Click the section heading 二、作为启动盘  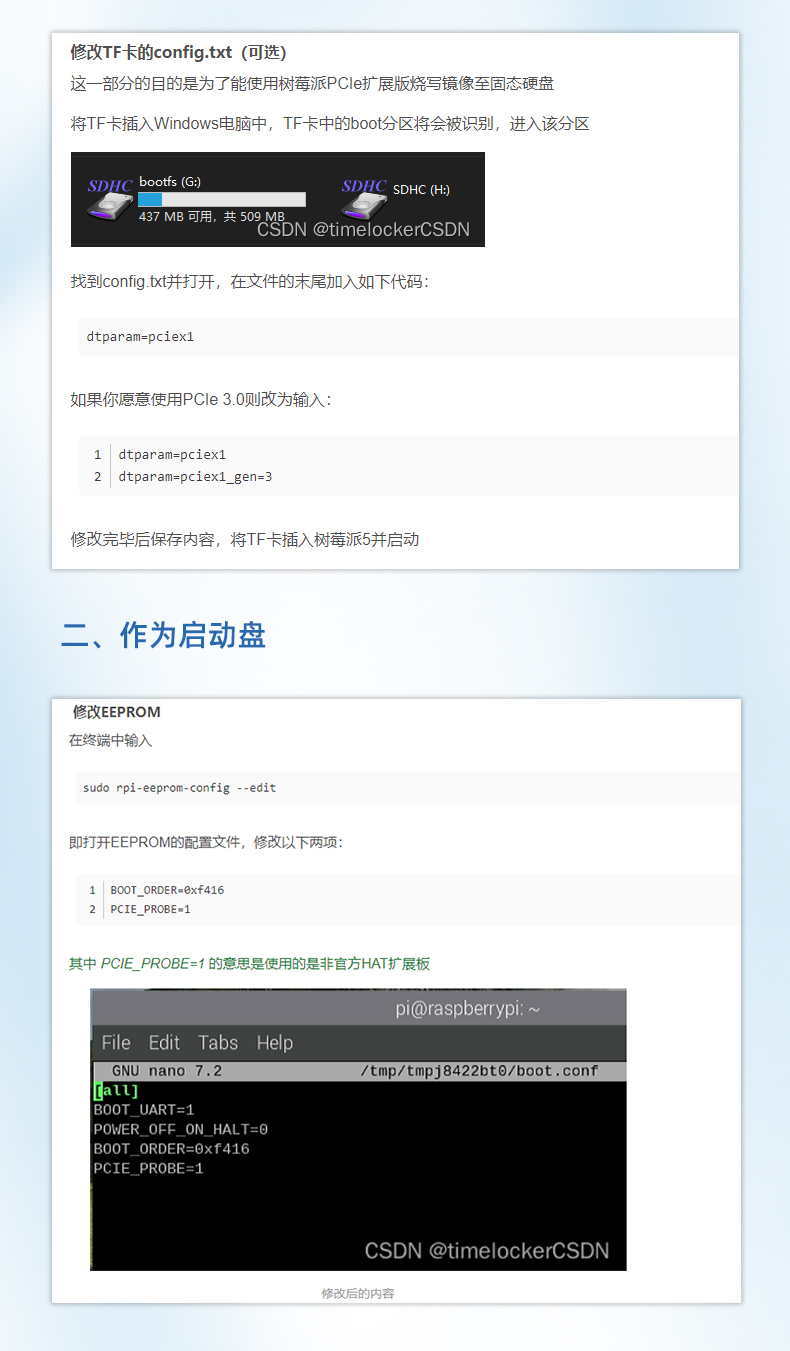point(163,635)
